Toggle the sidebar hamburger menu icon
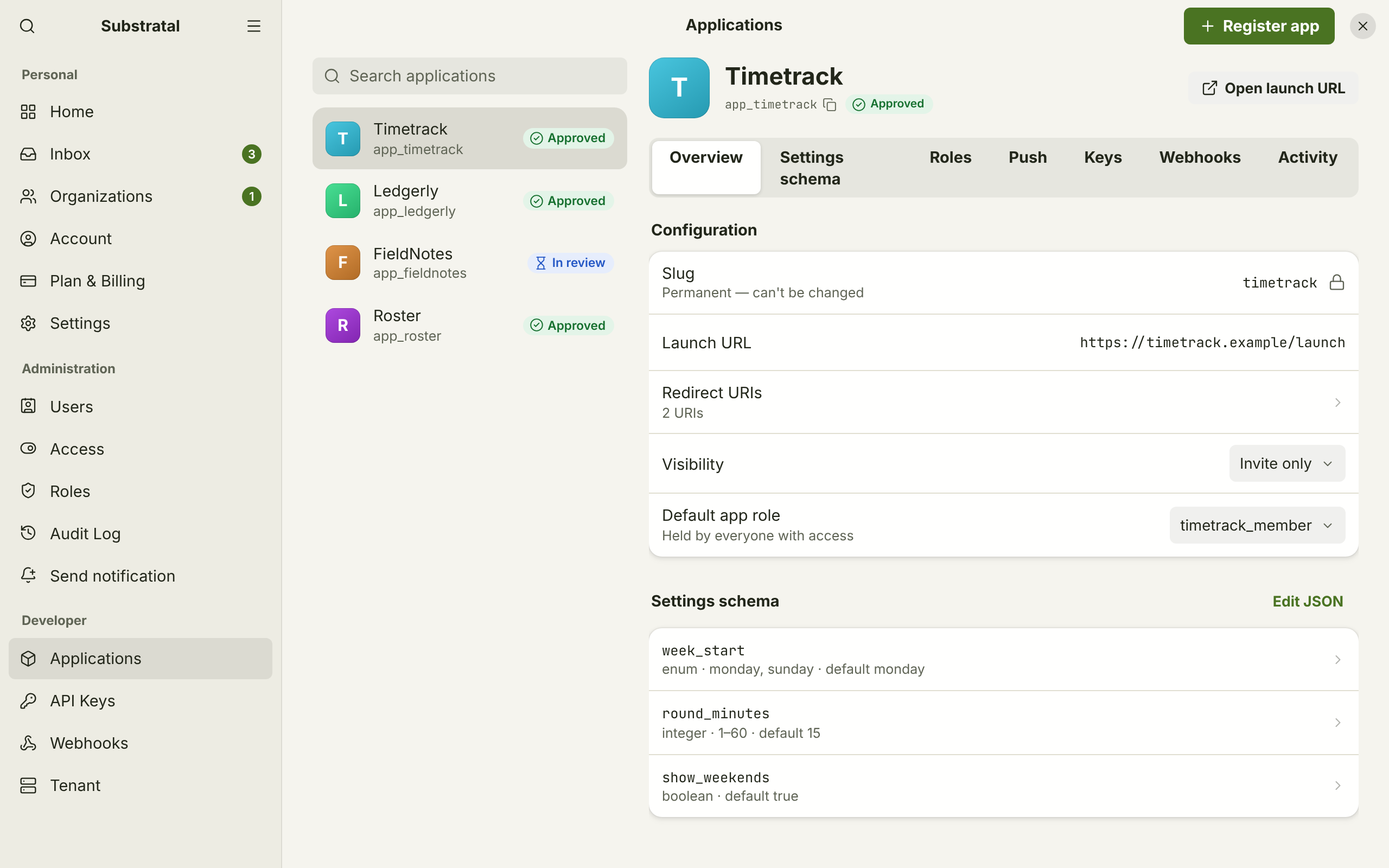 254,26
